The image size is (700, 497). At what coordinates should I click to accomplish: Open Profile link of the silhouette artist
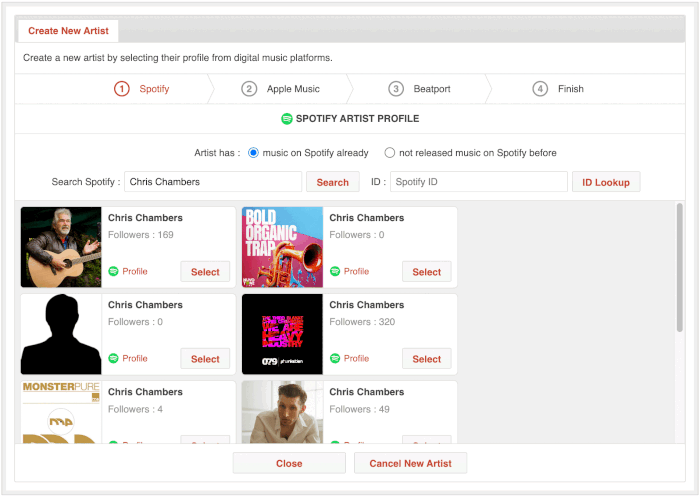click(135, 358)
